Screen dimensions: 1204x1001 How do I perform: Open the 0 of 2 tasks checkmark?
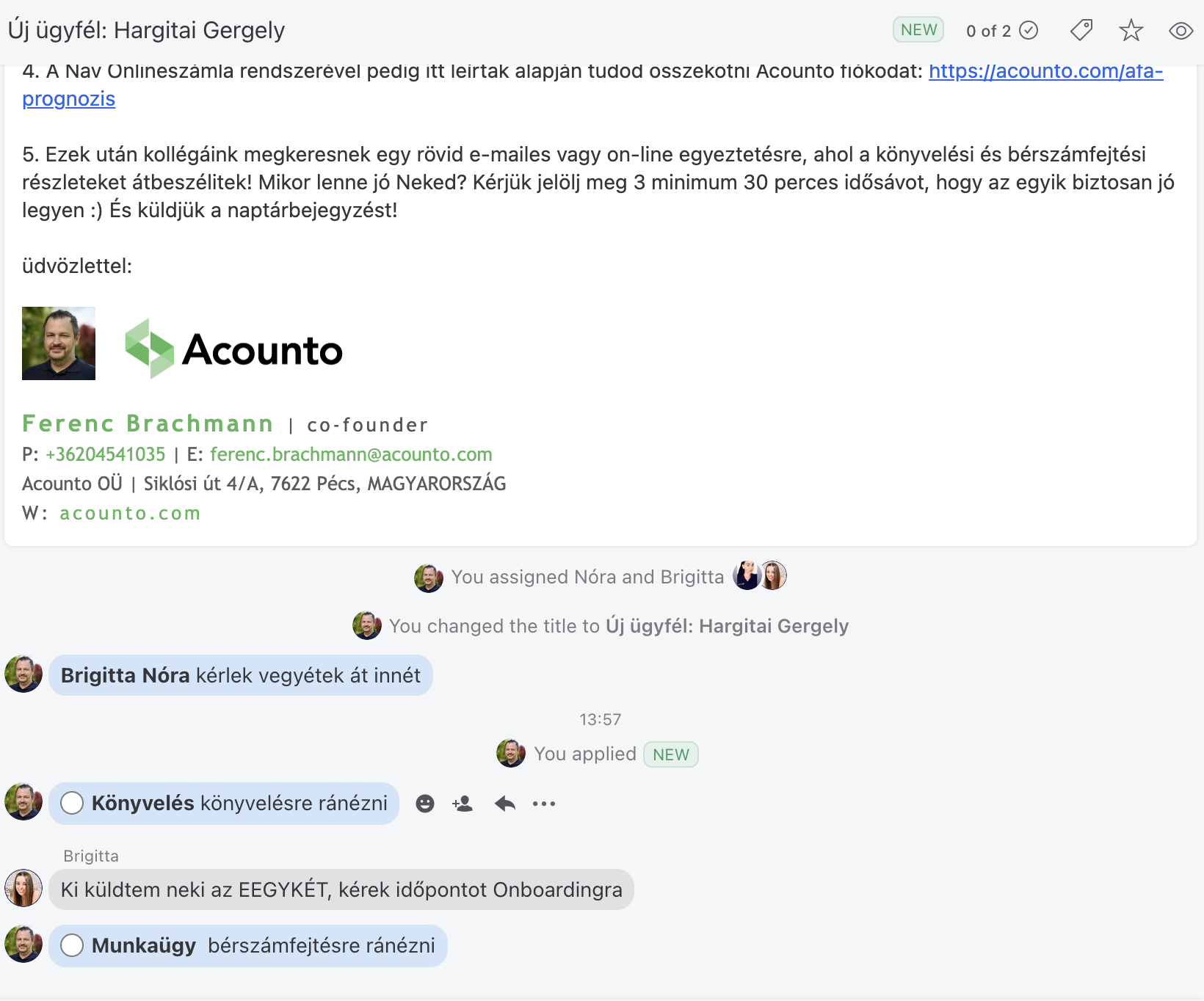[x=1029, y=30]
